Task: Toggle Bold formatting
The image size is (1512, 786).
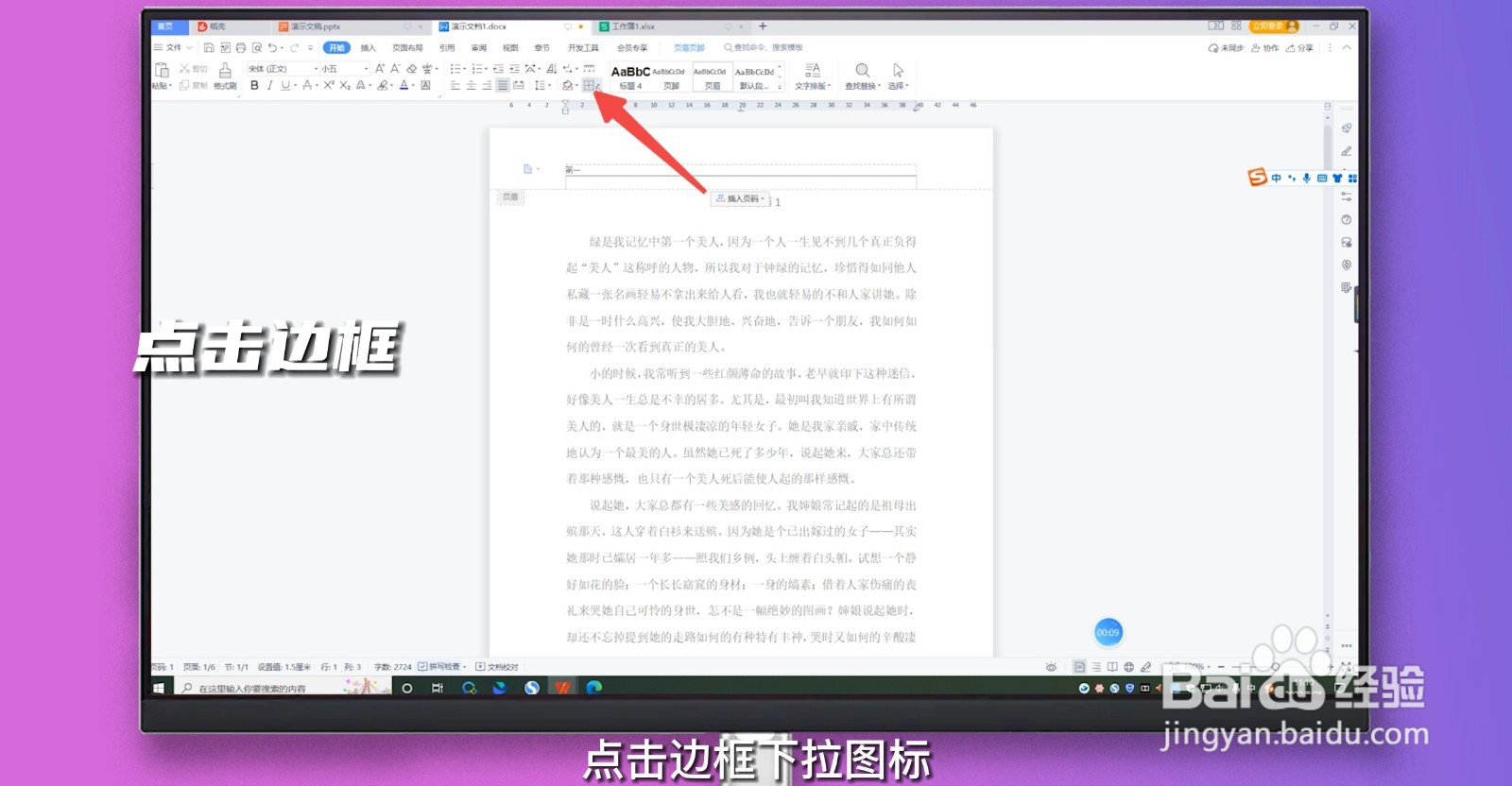Action: (x=254, y=85)
